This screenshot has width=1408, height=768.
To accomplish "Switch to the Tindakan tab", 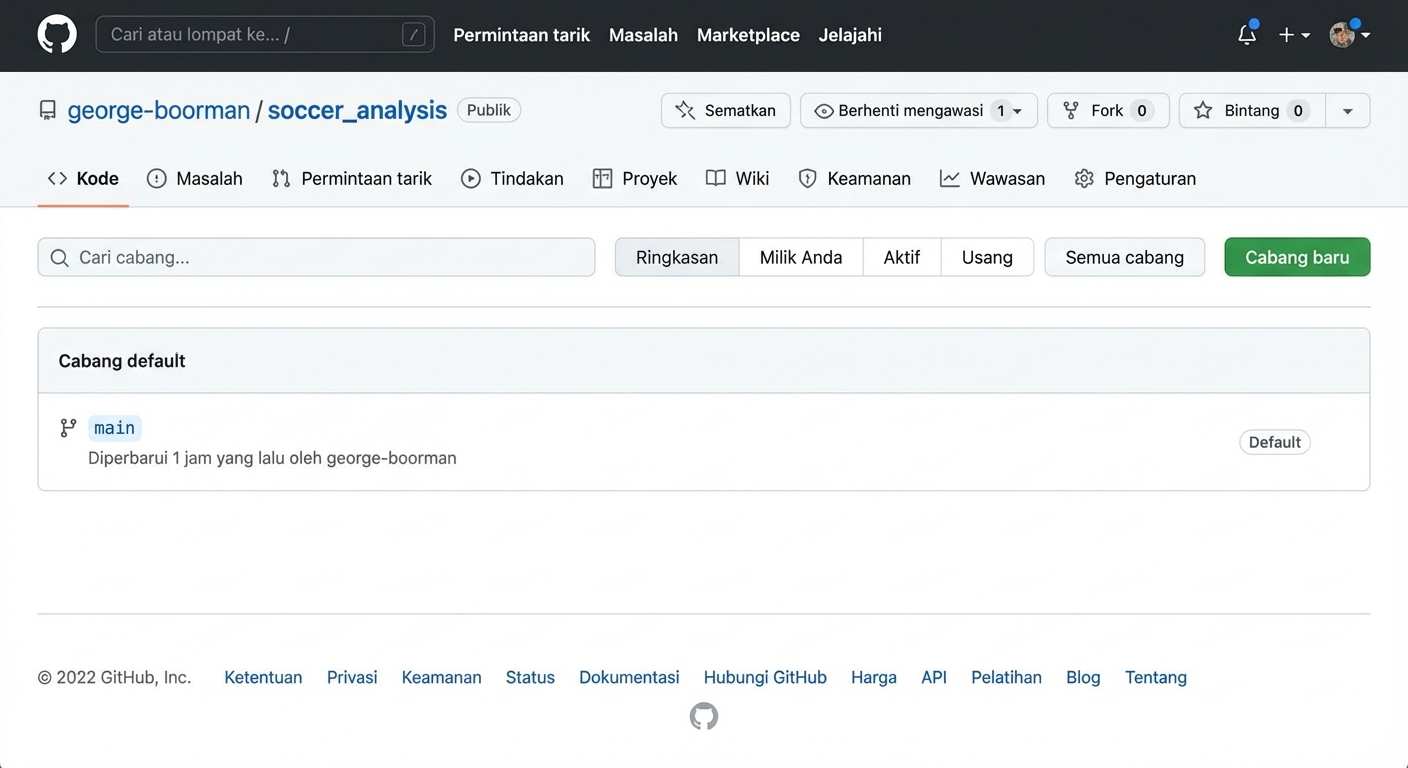I will click(512, 179).
